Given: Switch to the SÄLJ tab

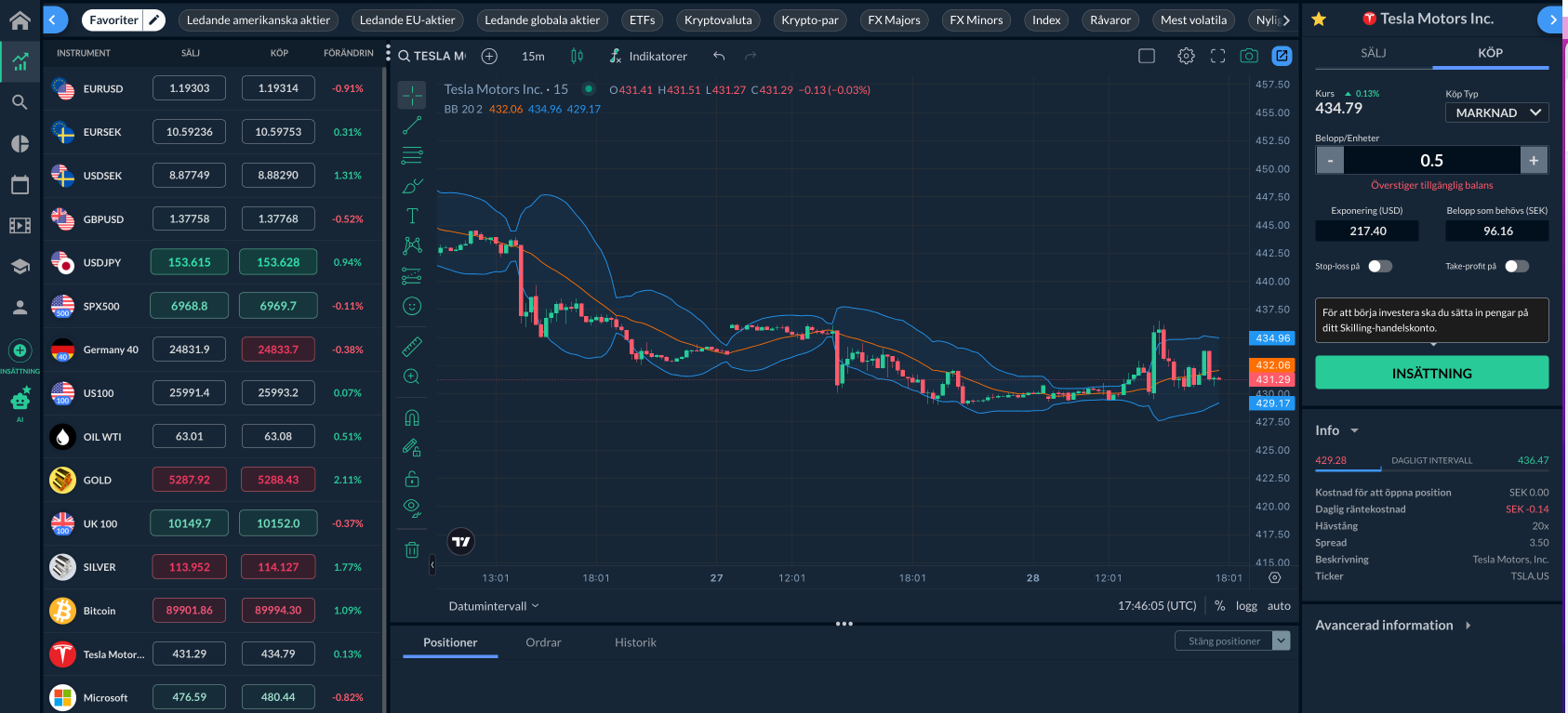Looking at the screenshot, I should pyautogui.click(x=1373, y=53).
